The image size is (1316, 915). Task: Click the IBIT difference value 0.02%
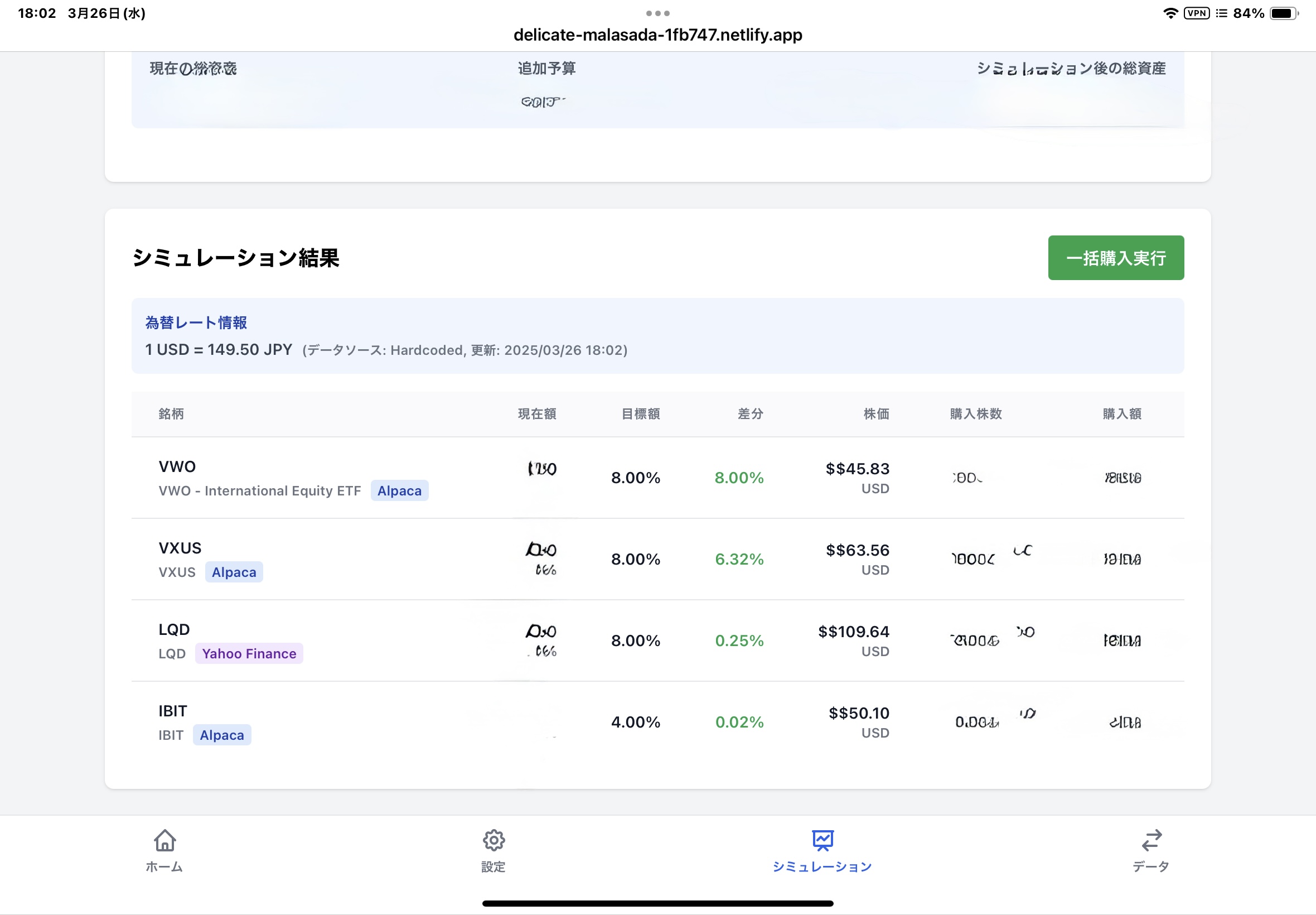tap(739, 722)
